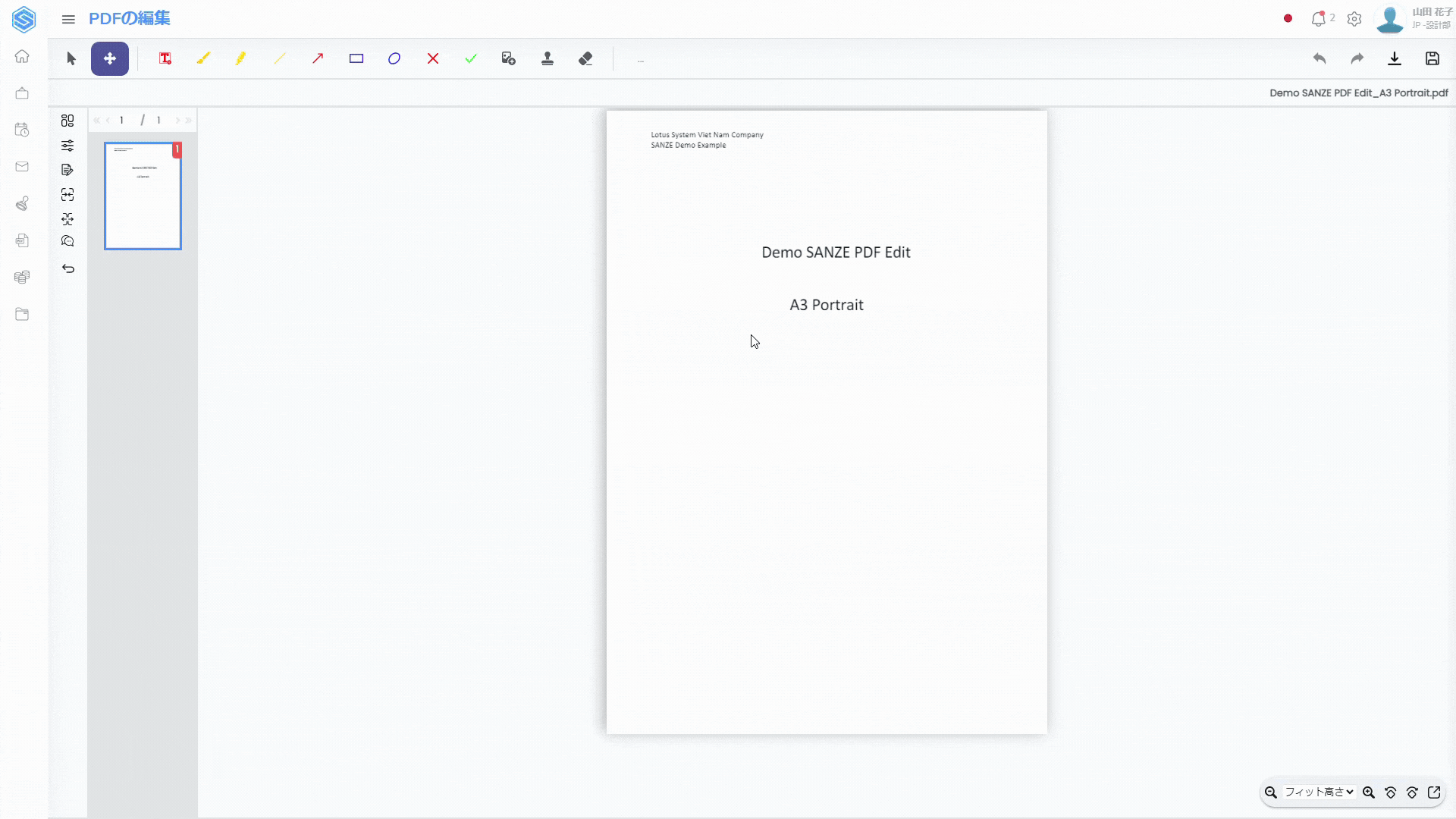The image size is (1456, 819).
Task: Activate the eraser tool
Action: pos(585,58)
